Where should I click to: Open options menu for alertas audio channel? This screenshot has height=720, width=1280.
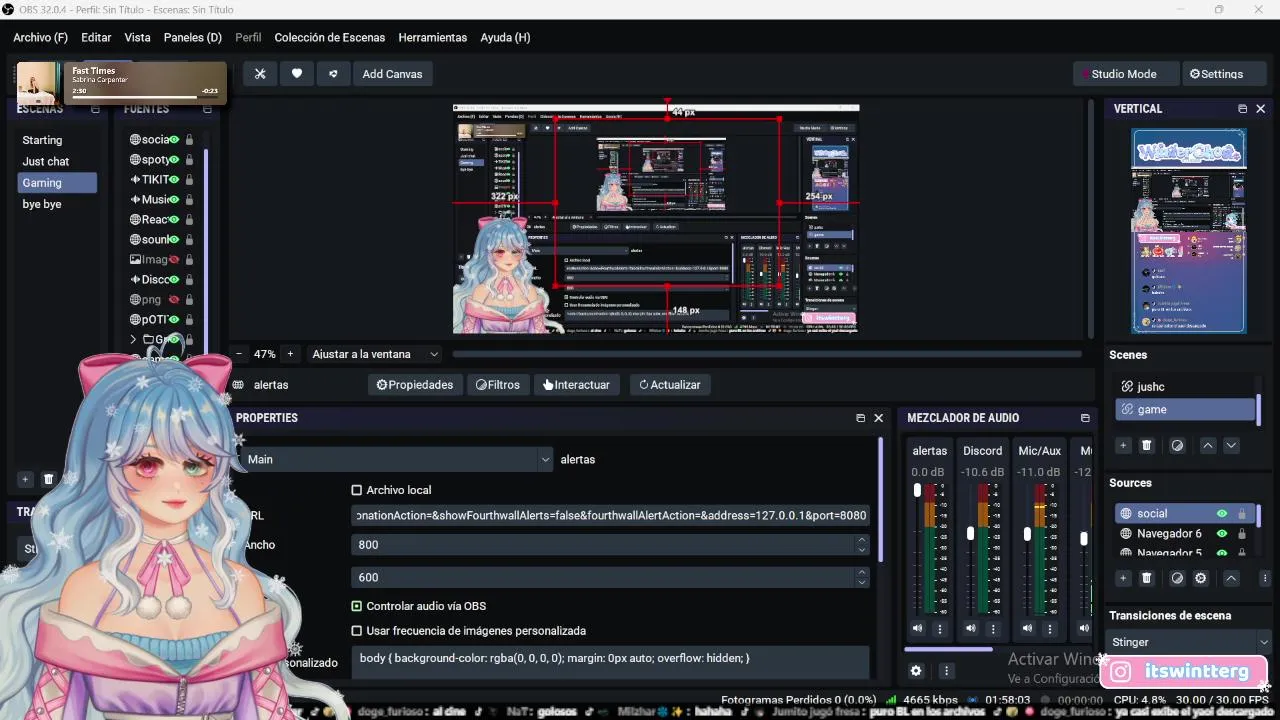940,628
